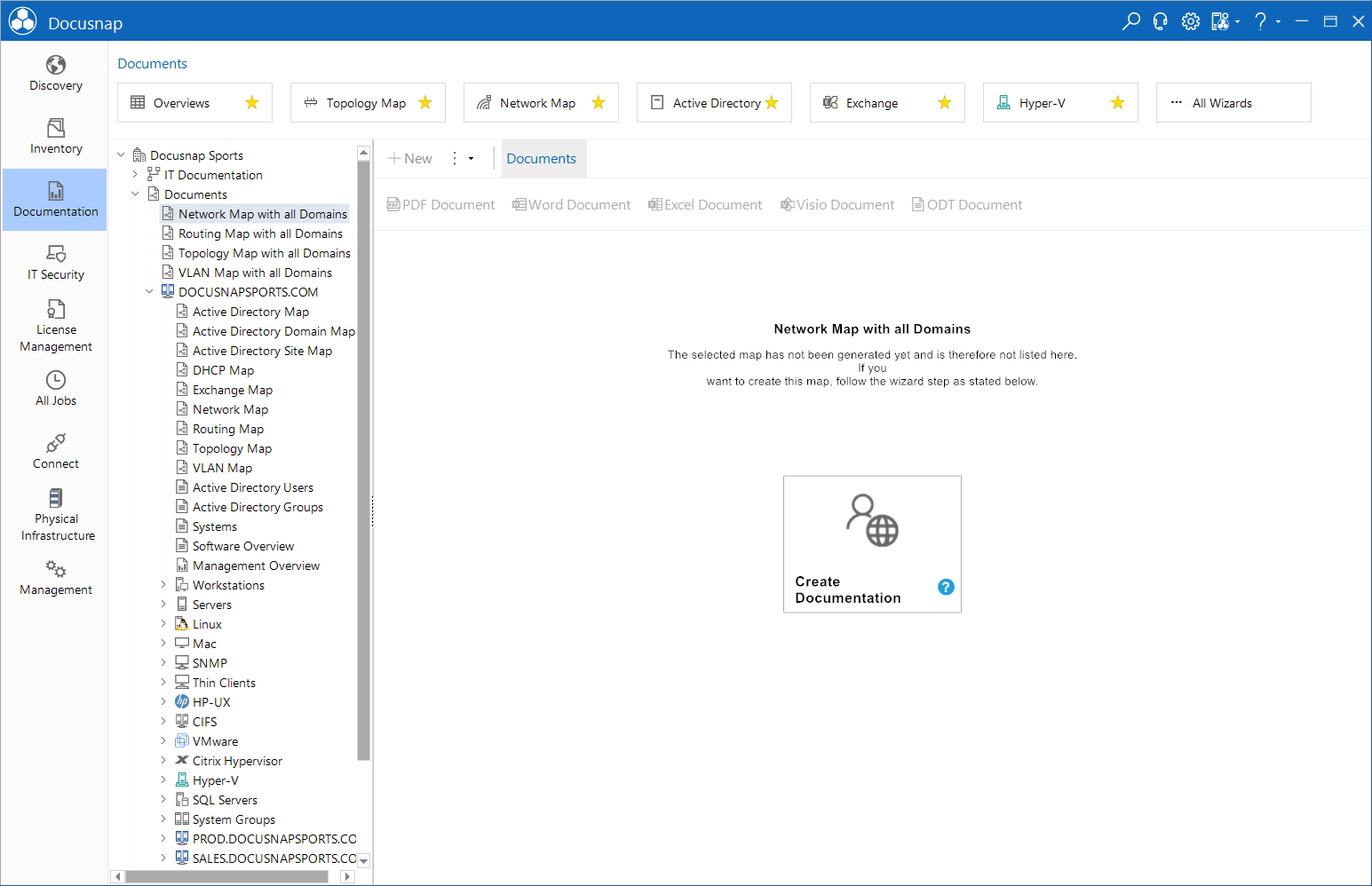Open License Management module

pos(55,326)
